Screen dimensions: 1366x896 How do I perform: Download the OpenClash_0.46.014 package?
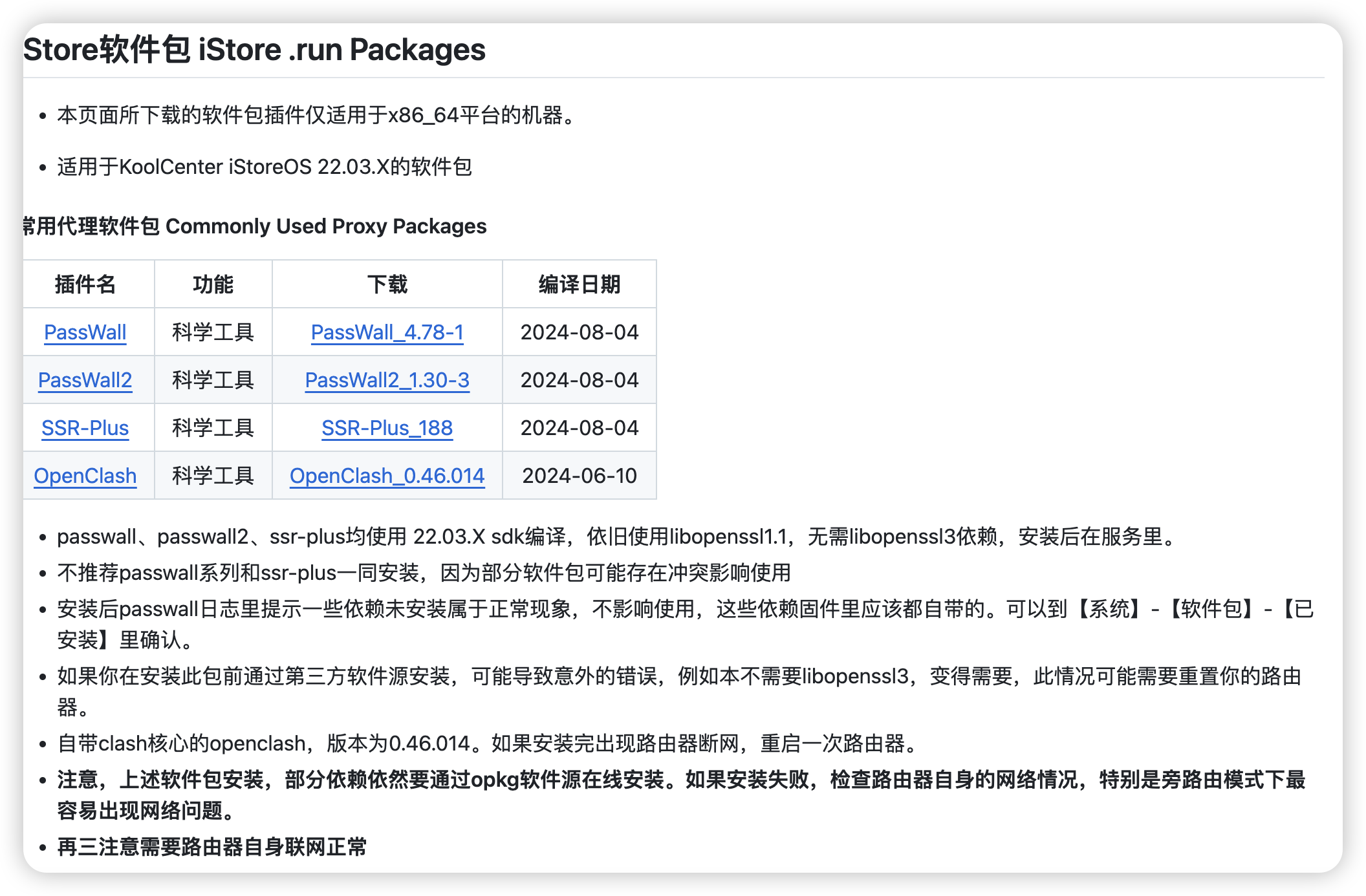tap(387, 476)
